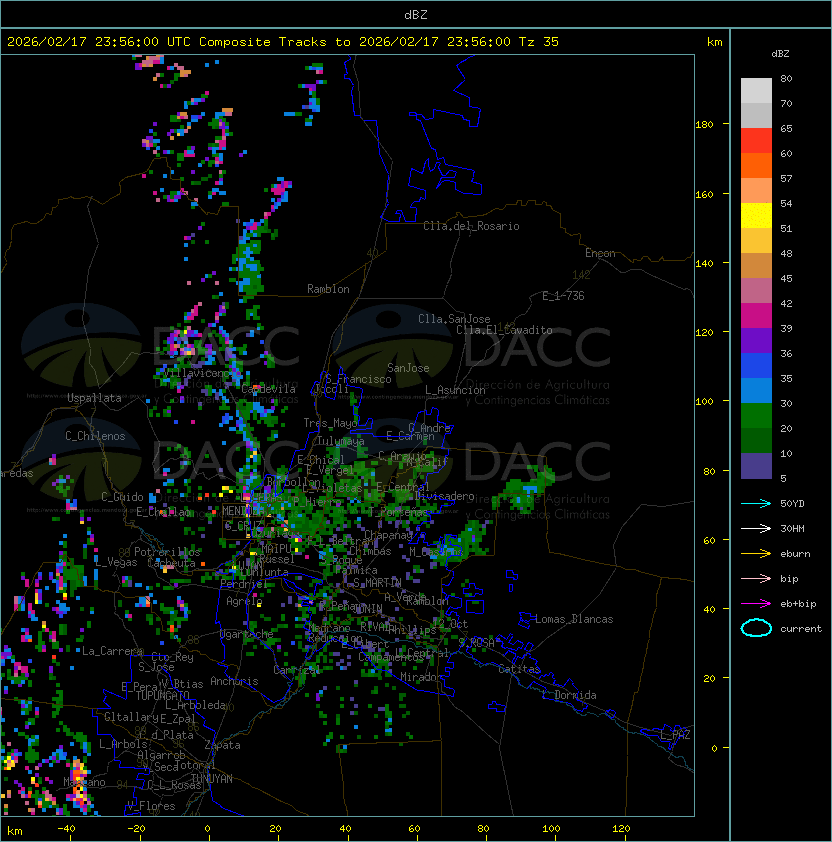
Task: Click the TUPUNGATO town label
Action: point(162,696)
